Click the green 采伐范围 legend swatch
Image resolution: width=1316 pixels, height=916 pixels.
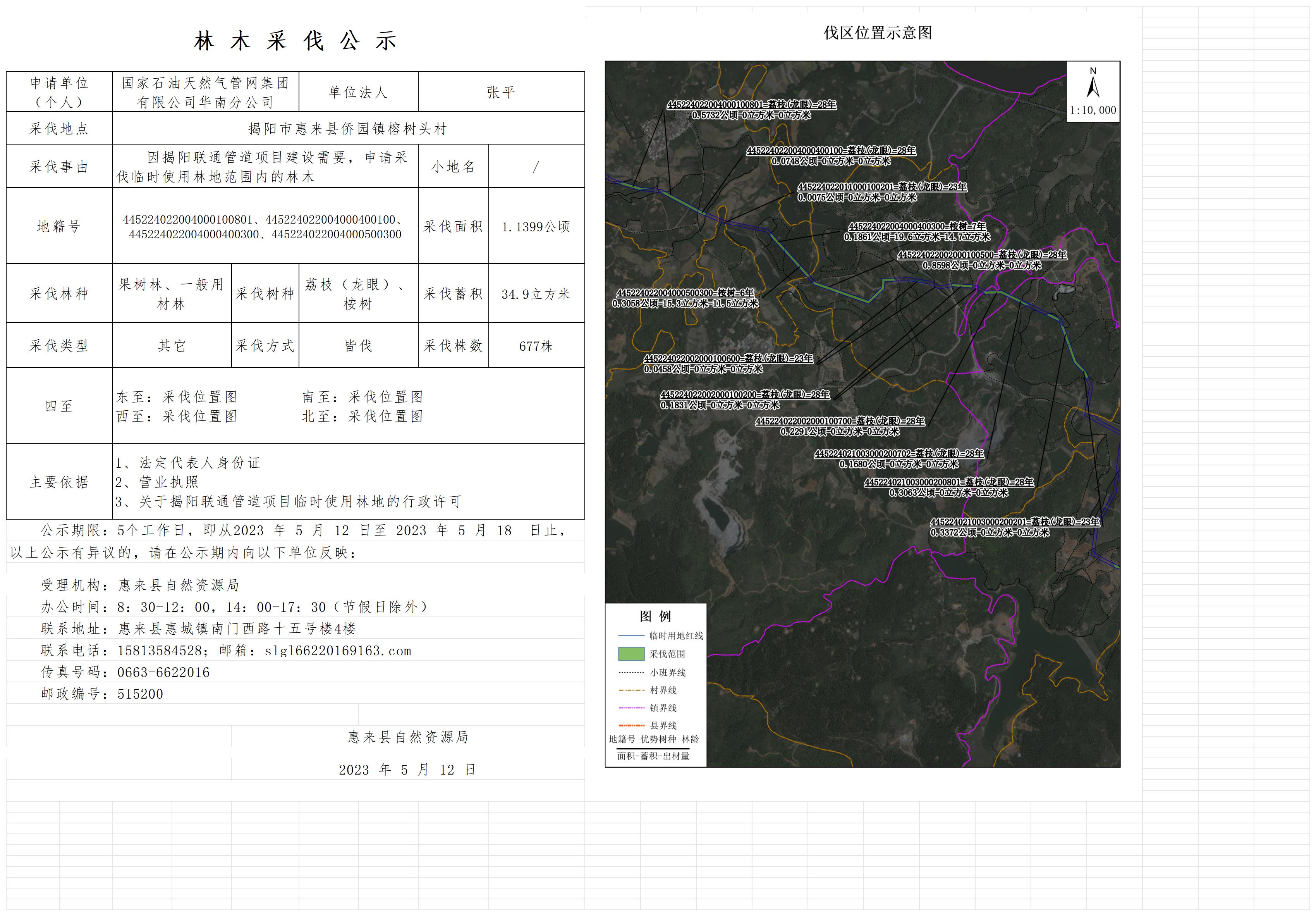pyautogui.click(x=631, y=654)
